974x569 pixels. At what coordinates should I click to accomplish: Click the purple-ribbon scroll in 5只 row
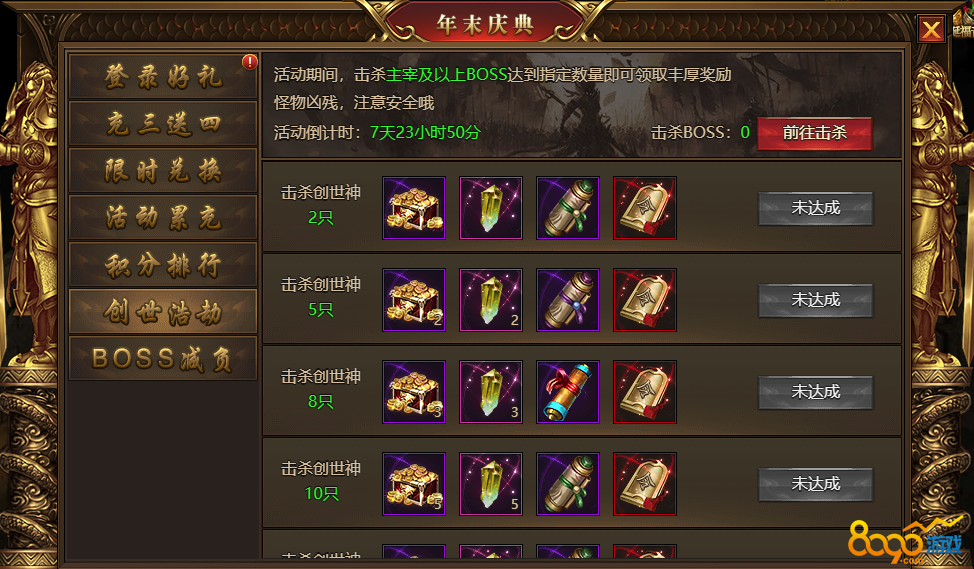[568, 300]
